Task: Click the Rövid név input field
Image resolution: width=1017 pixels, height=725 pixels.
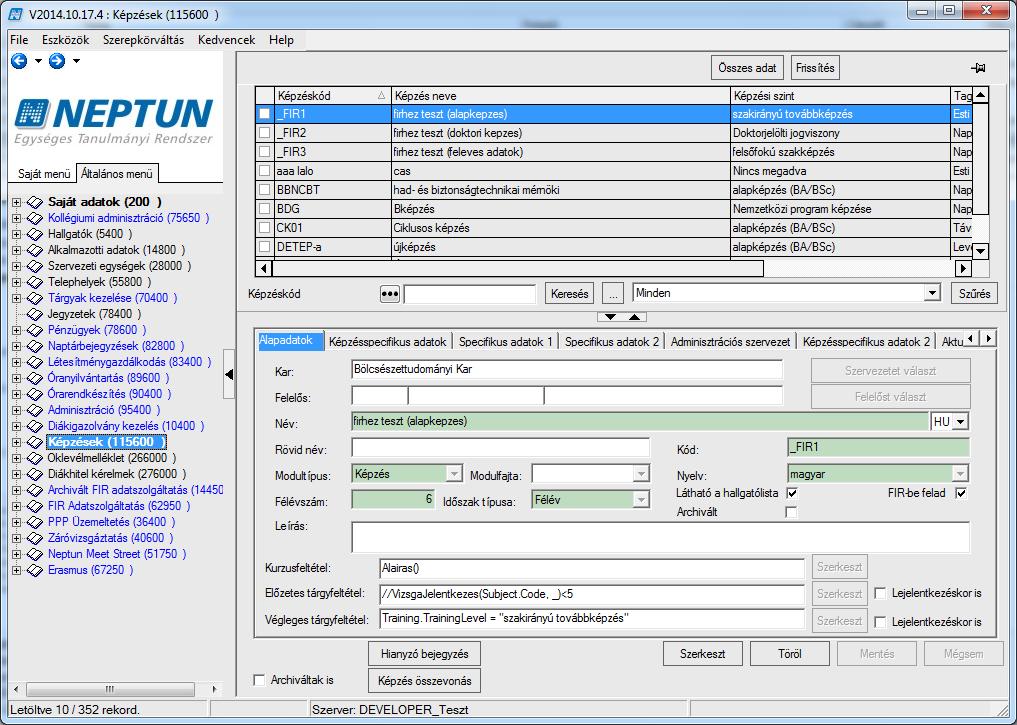Action: click(501, 448)
